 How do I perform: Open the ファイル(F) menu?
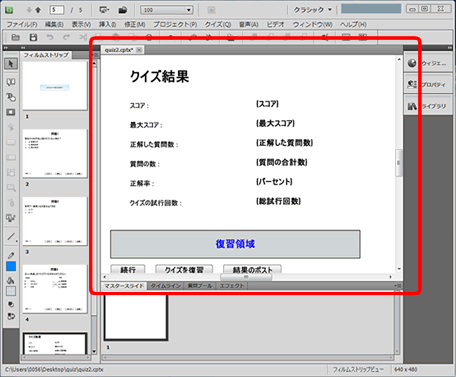[22, 25]
